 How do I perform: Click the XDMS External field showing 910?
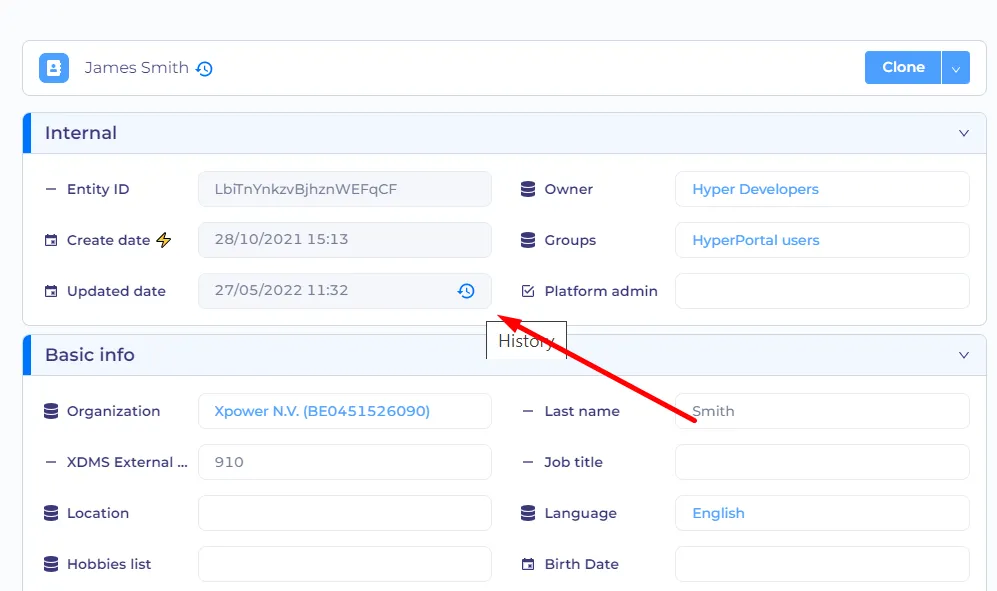[x=345, y=462]
